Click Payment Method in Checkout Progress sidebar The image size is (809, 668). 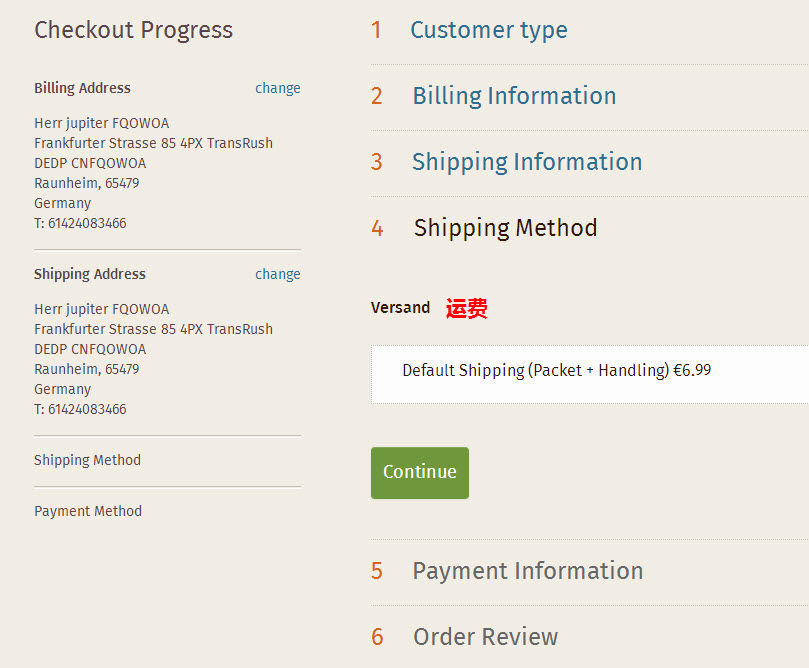point(88,511)
